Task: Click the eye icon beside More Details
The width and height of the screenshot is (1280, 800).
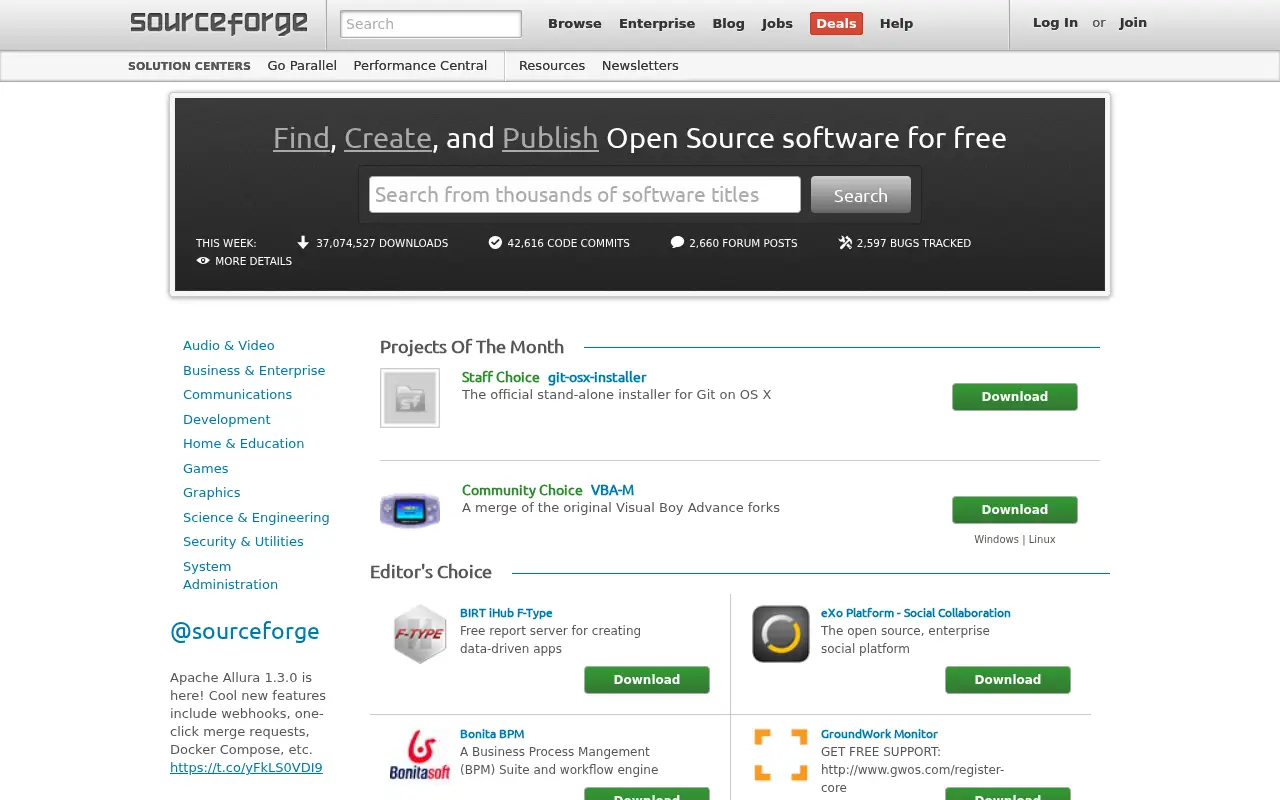Action: pos(203,261)
